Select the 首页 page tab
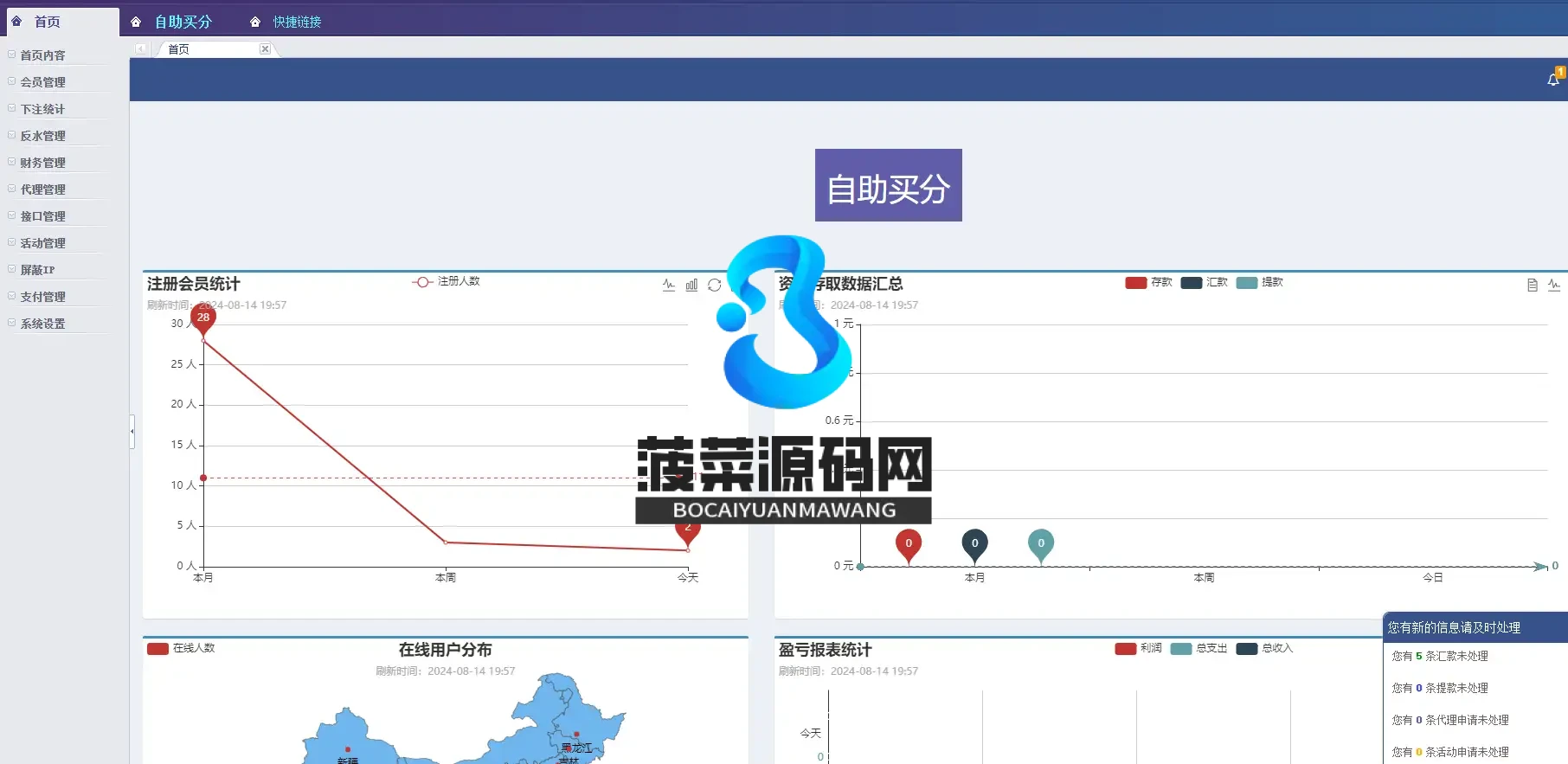Screen dimensions: 1568x764 [216, 49]
